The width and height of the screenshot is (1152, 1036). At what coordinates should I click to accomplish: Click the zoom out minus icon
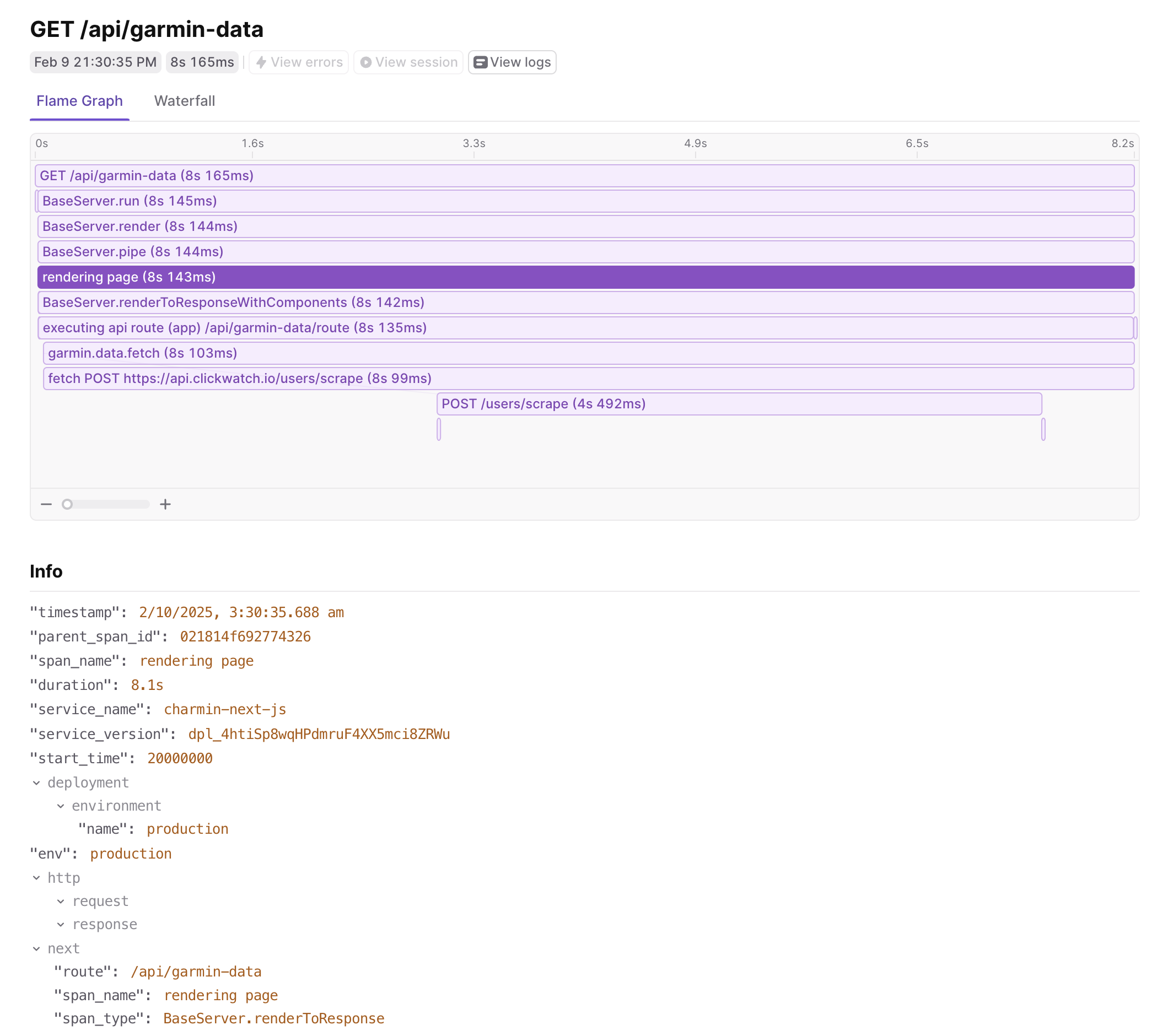pos(46,504)
